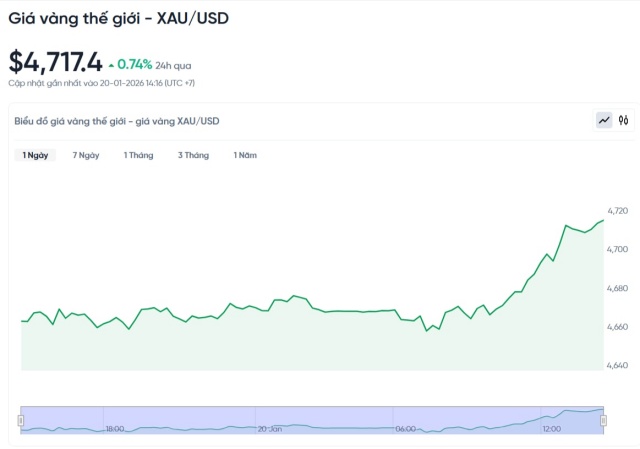Viewport: 640px width, 449px height.
Task: Click the 4,640 y-axis label
Action: click(x=618, y=366)
